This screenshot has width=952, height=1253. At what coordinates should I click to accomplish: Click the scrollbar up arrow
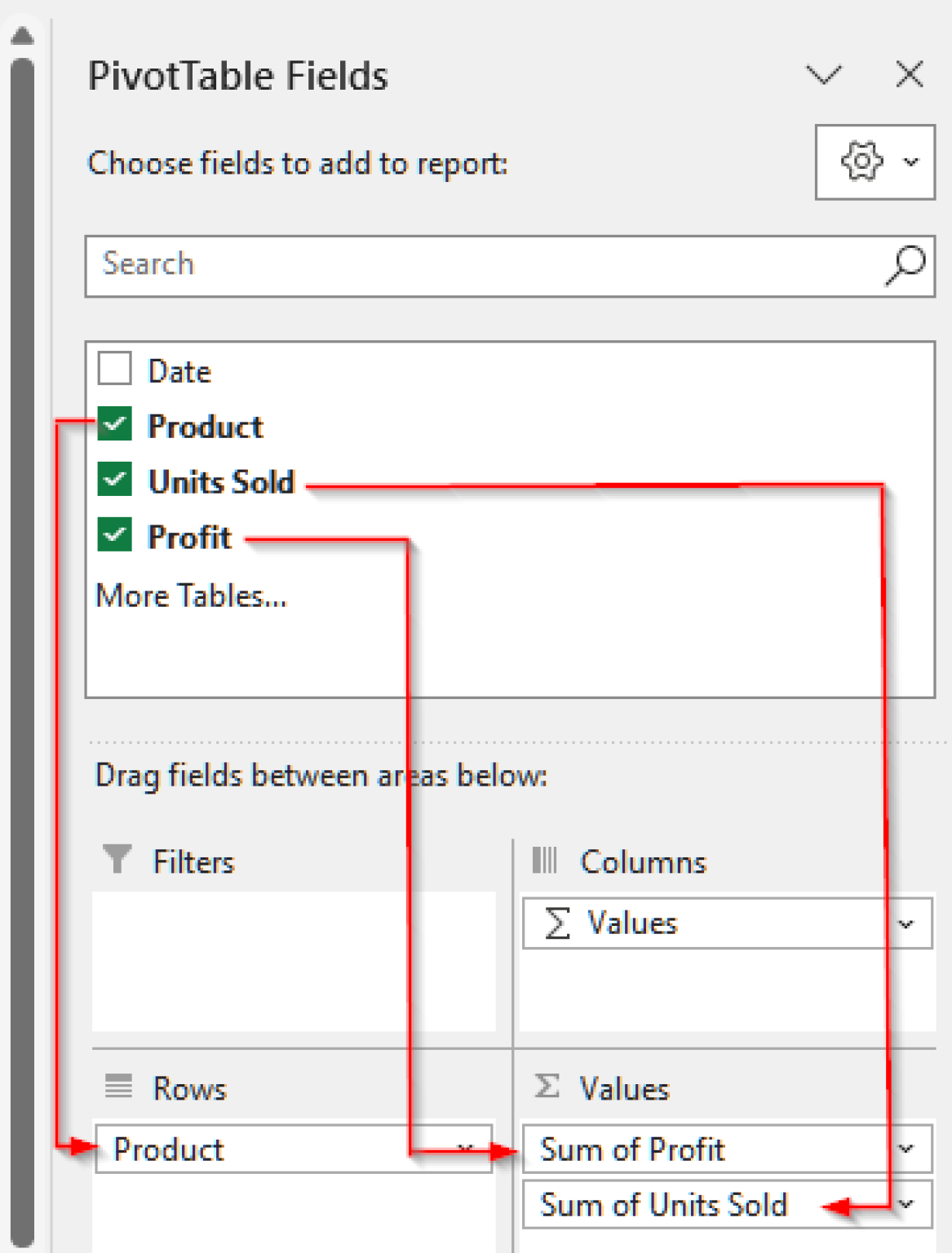pos(22,34)
